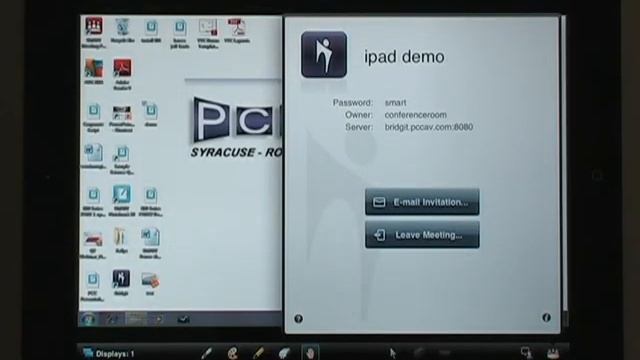
Task: Select the highlighter tool
Action: coord(258,353)
